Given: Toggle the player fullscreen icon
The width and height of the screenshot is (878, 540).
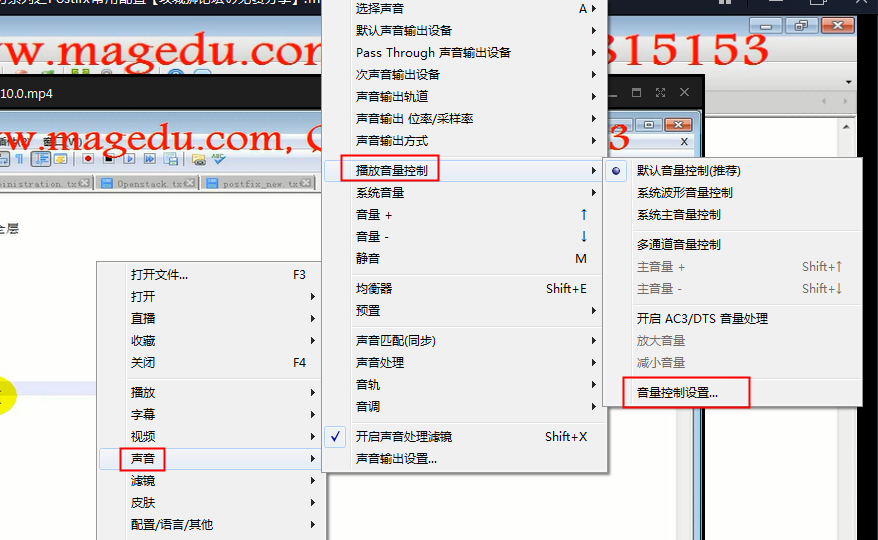Looking at the screenshot, I should pos(660,92).
